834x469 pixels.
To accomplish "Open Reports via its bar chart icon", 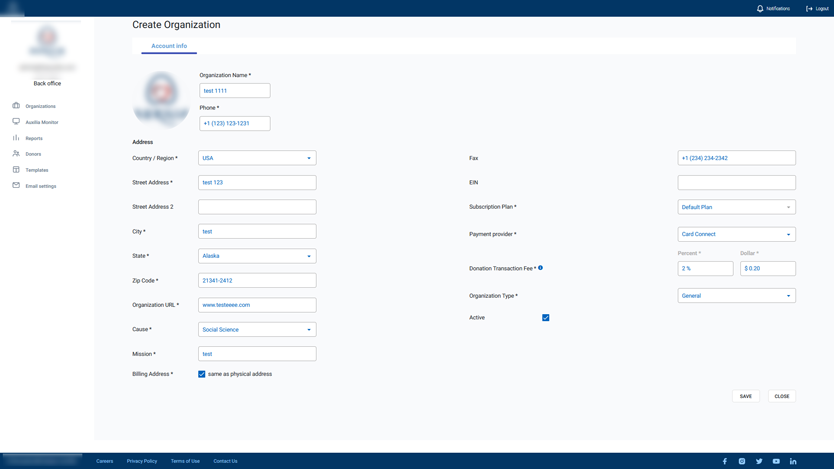I will click(16, 138).
